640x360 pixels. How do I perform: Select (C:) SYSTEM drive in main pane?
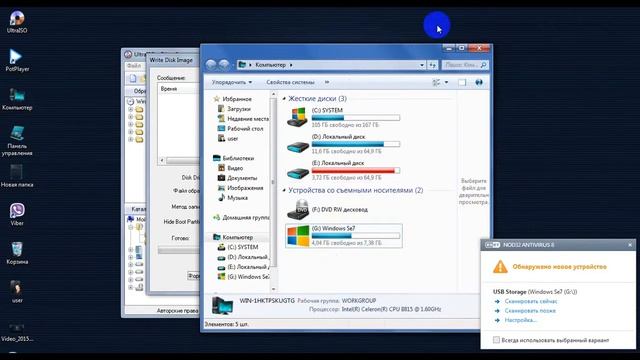click(x=344, y=118)
